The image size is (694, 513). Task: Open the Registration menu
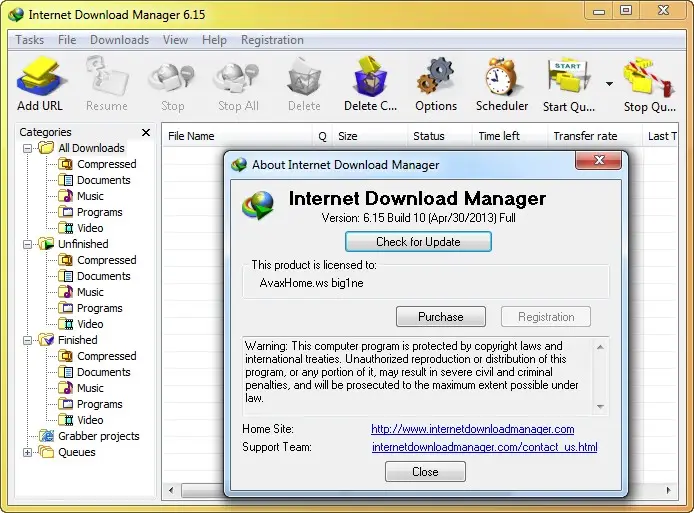pos(272,40)
